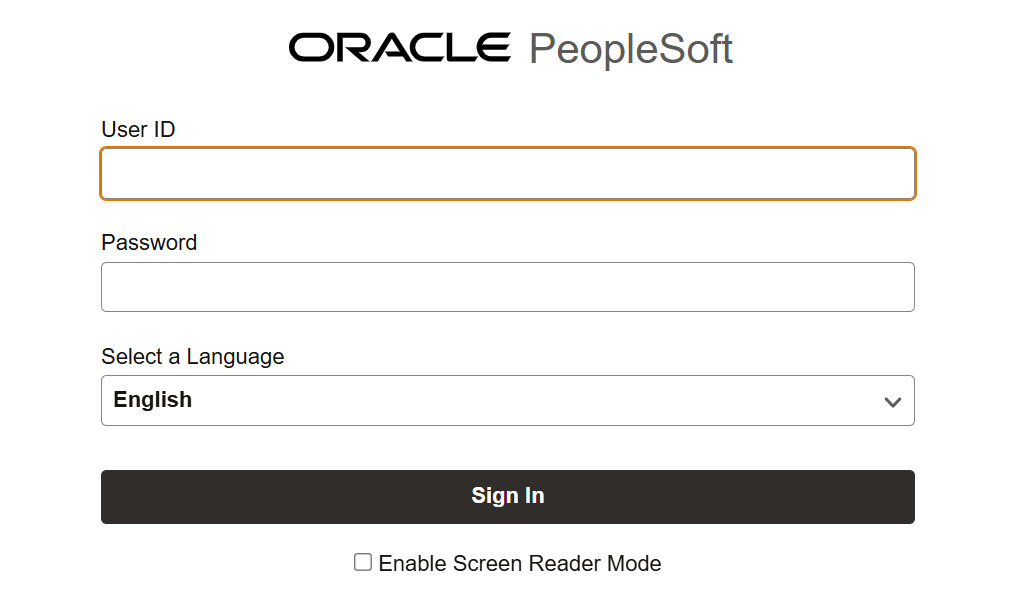The width and height of the screenshot is (1017, 611).
Task: Click the Oracle logo
Action: point(400,48)
